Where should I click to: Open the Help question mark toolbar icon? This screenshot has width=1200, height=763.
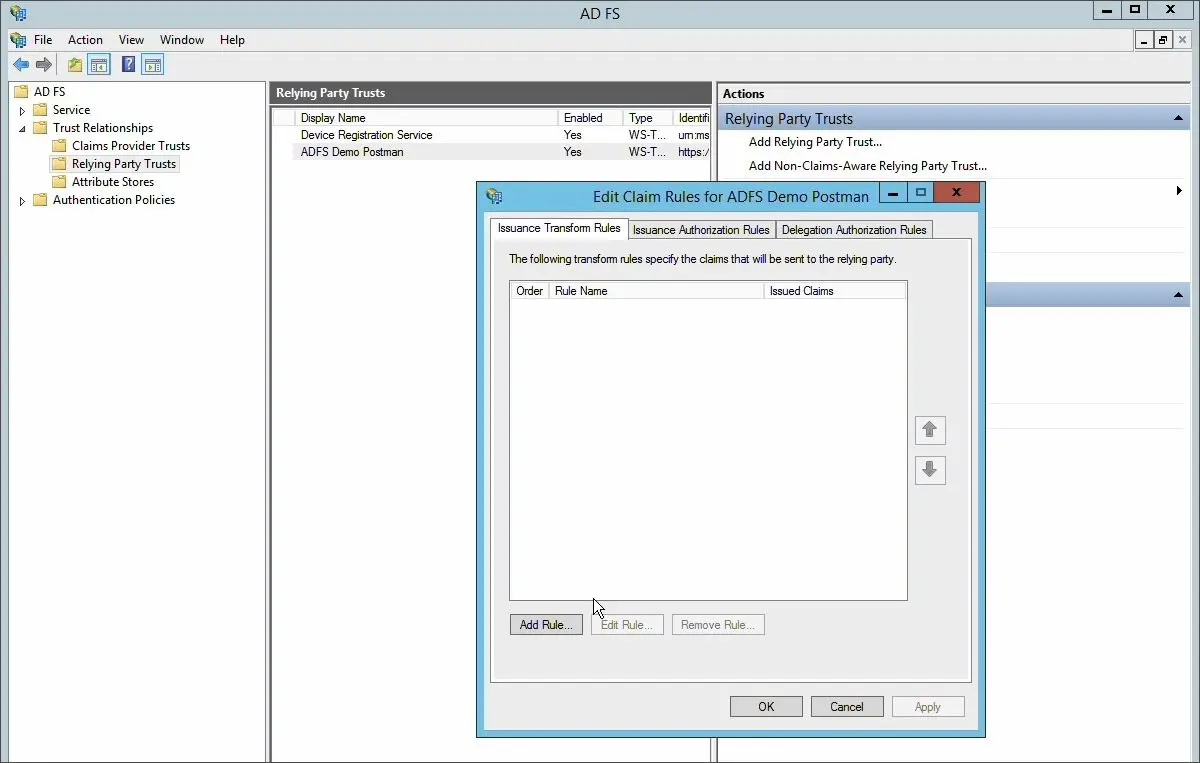pyautogui.click(x=128, y=65)
